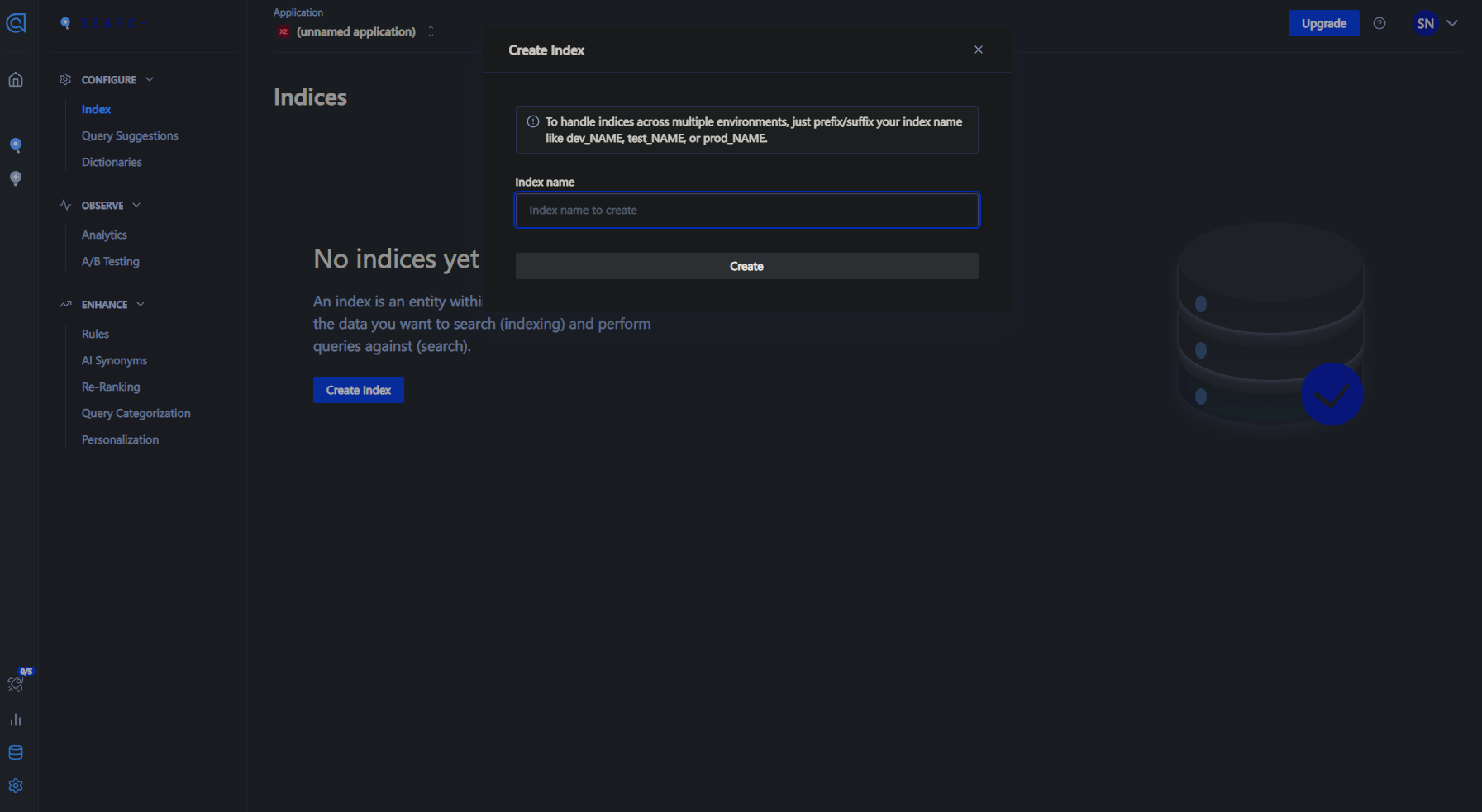The width and height of the screenshot is (1482, 812).
Task: Open the gear Settings icon at bottom
Action: [x=16, y=786]
